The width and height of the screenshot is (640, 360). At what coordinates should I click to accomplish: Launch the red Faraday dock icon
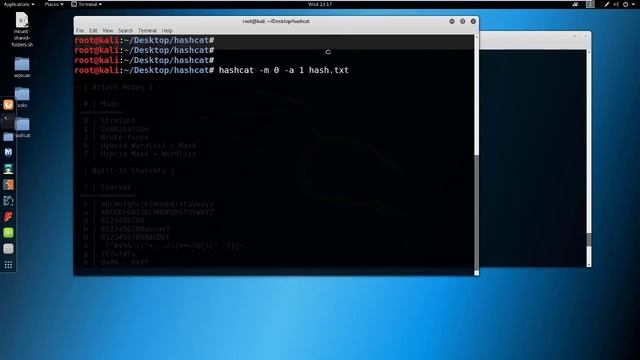point(8,217)
